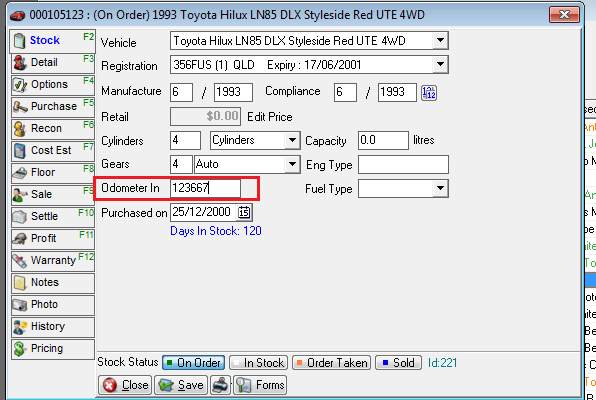Viewport: 596px width, 400px height.
Task: Open the Settle tab
Action: click(x=52, y=217)
